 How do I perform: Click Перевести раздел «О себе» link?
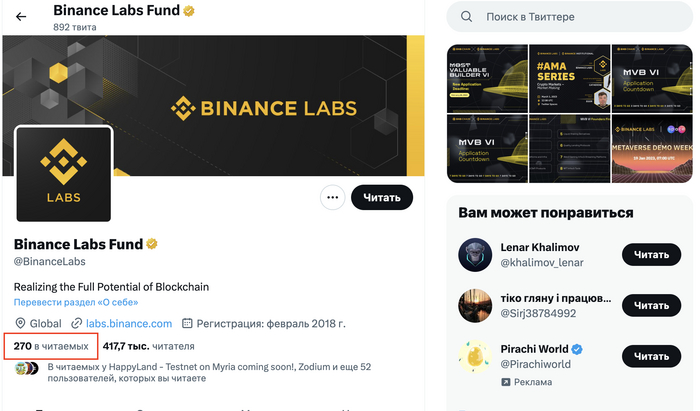click(76, 302)
